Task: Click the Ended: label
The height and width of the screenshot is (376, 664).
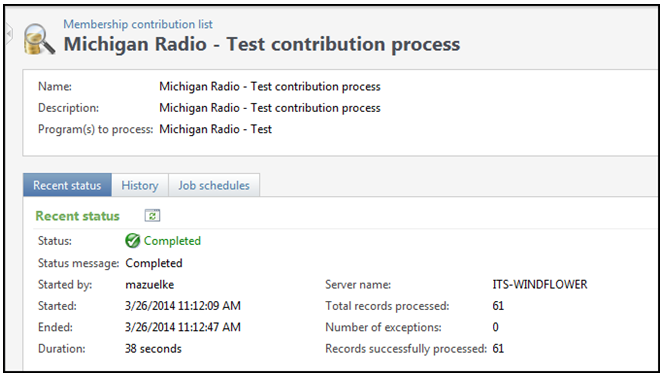Action: click(x=55, y=327)
